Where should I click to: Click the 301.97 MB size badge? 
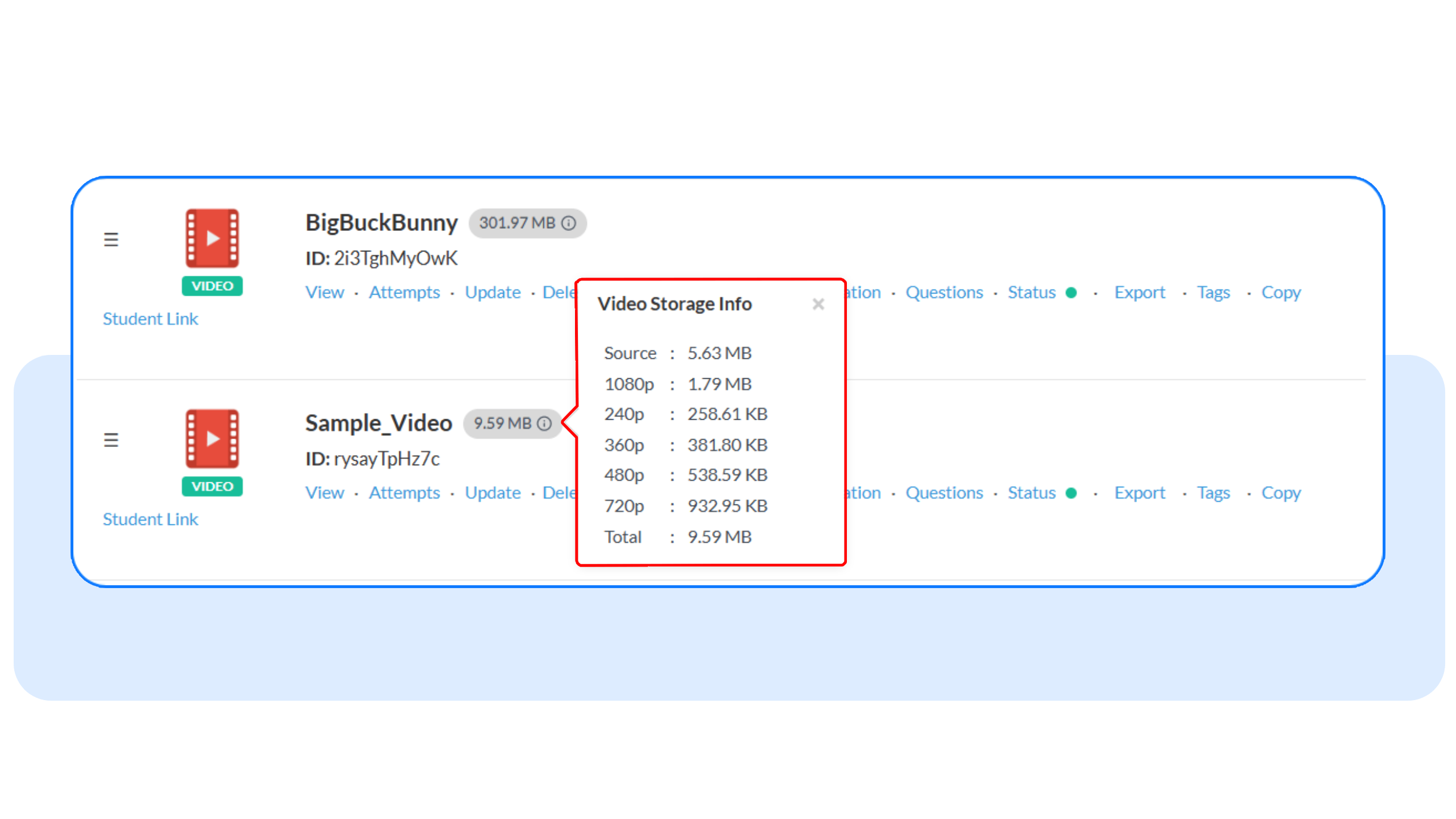[x=516, y=223]
